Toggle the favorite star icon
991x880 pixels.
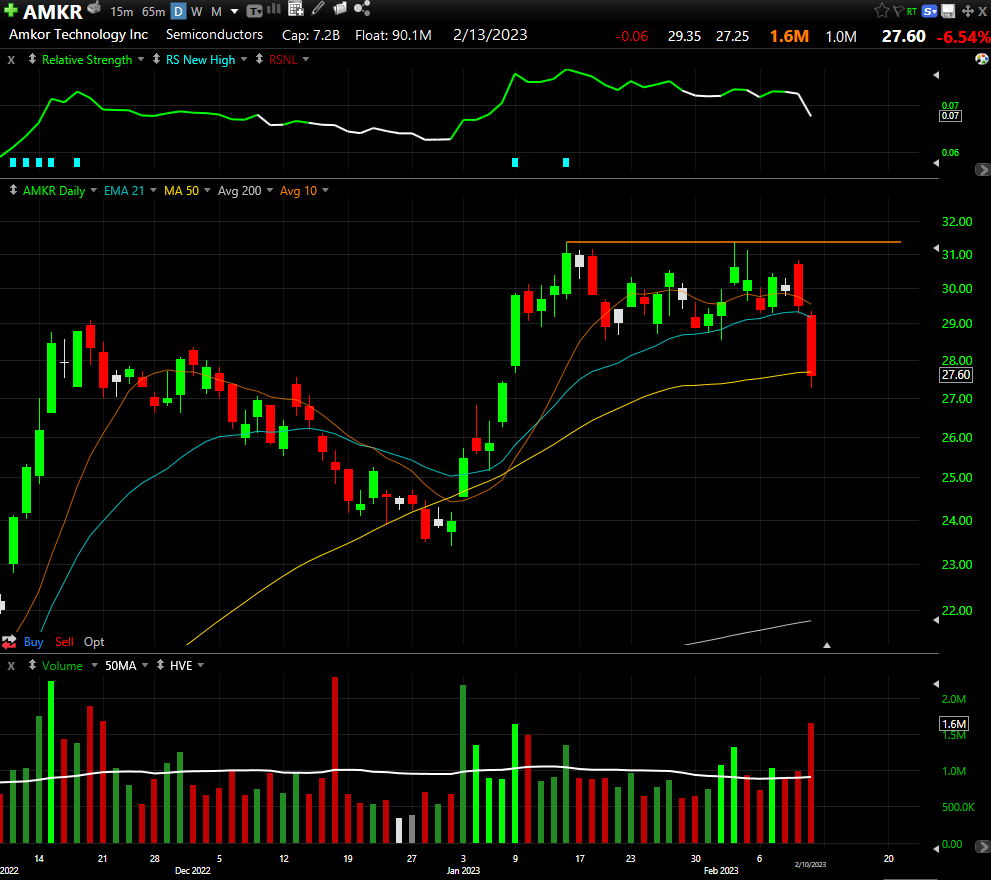(882, 11)
